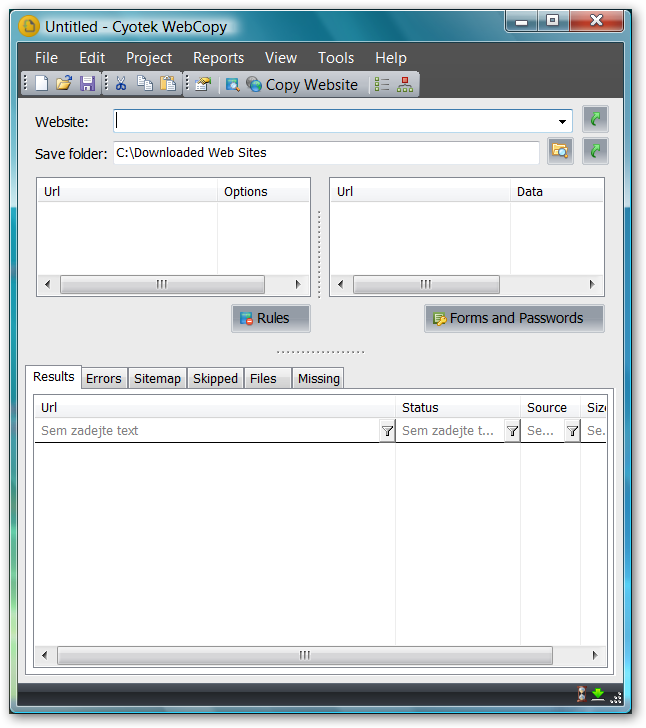Screen dimensions: 646x728
Task: Click the Options column header
Action: [263, 191]
